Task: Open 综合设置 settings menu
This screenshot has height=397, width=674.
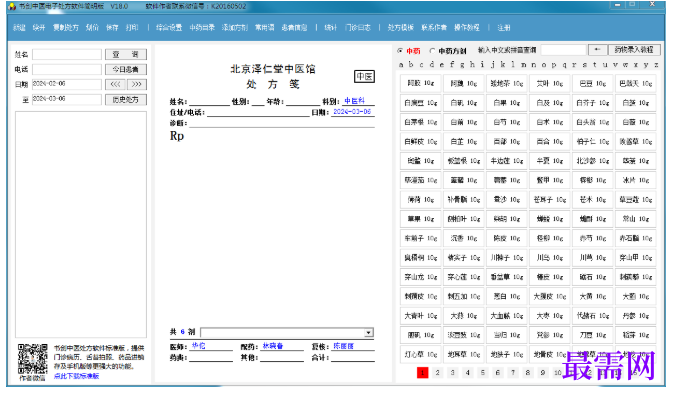Action: (x=169, y=27)
